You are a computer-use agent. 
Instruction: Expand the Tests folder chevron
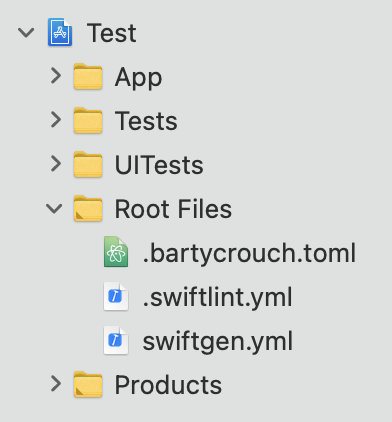56,119
